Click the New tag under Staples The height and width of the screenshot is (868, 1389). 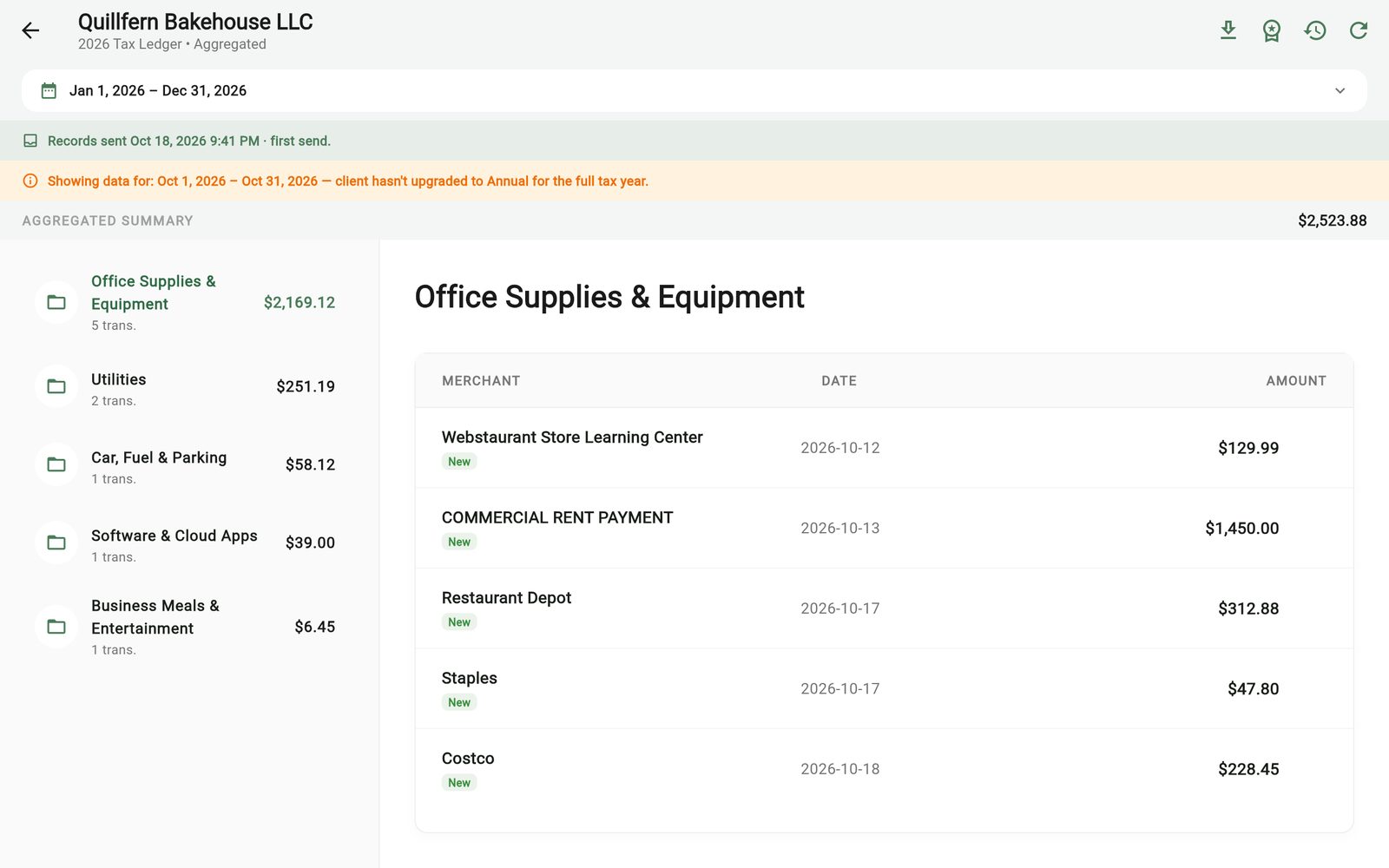pos(459,702)
